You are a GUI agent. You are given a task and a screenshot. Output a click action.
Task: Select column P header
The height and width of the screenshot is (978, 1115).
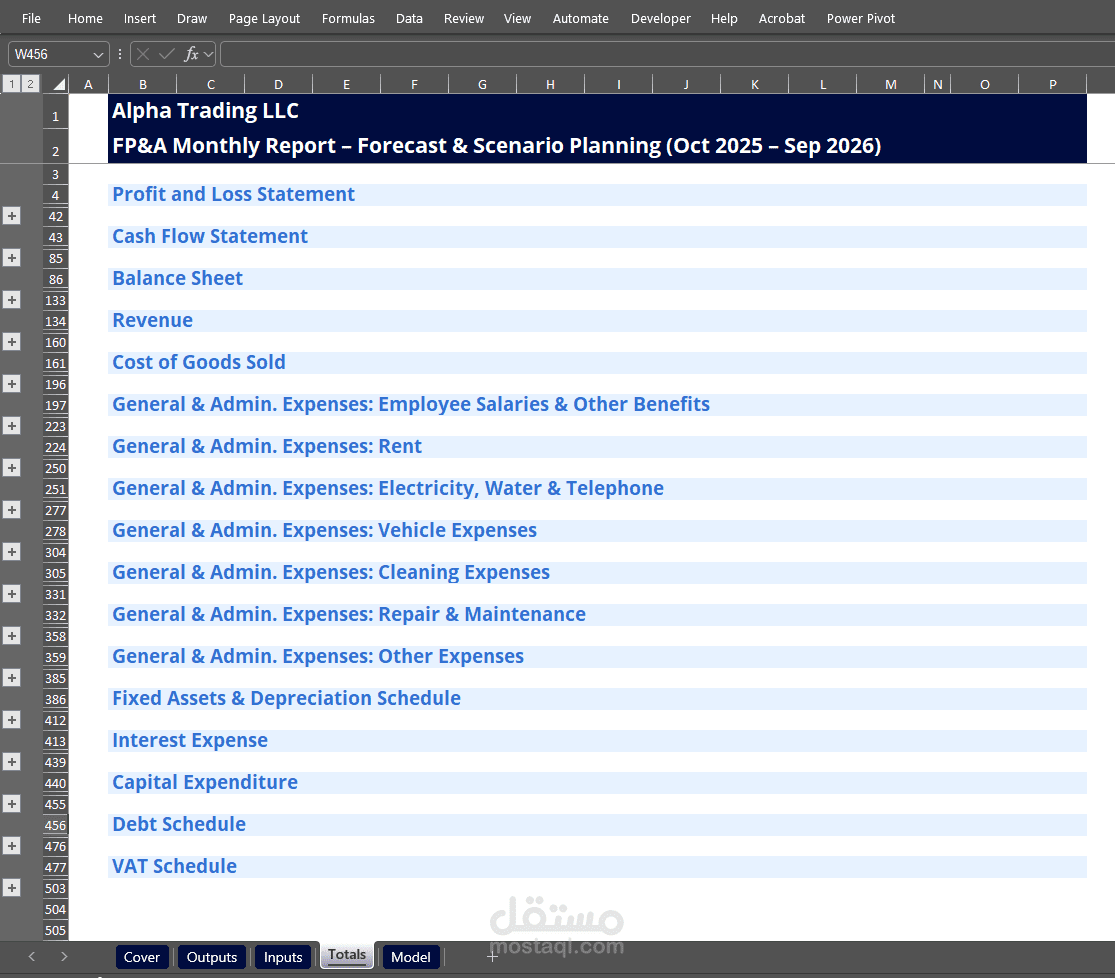click(x=1052, y=84)
